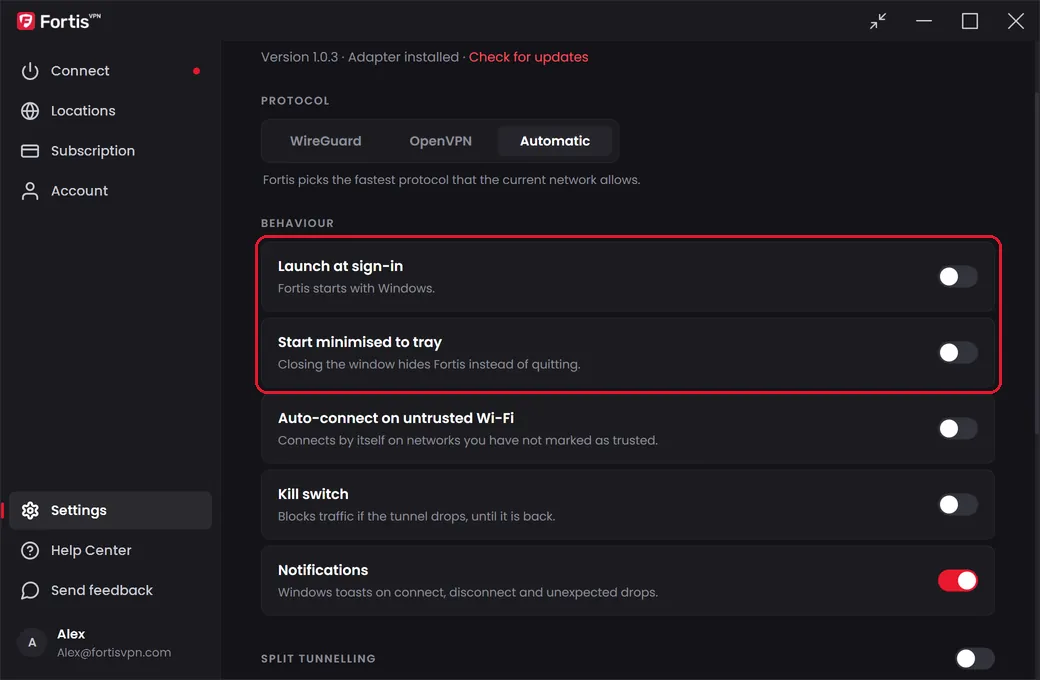This screenshot has width=1040, height=680.
Task: Select the WireGuard protocol tab
Action: click(326, 141)
